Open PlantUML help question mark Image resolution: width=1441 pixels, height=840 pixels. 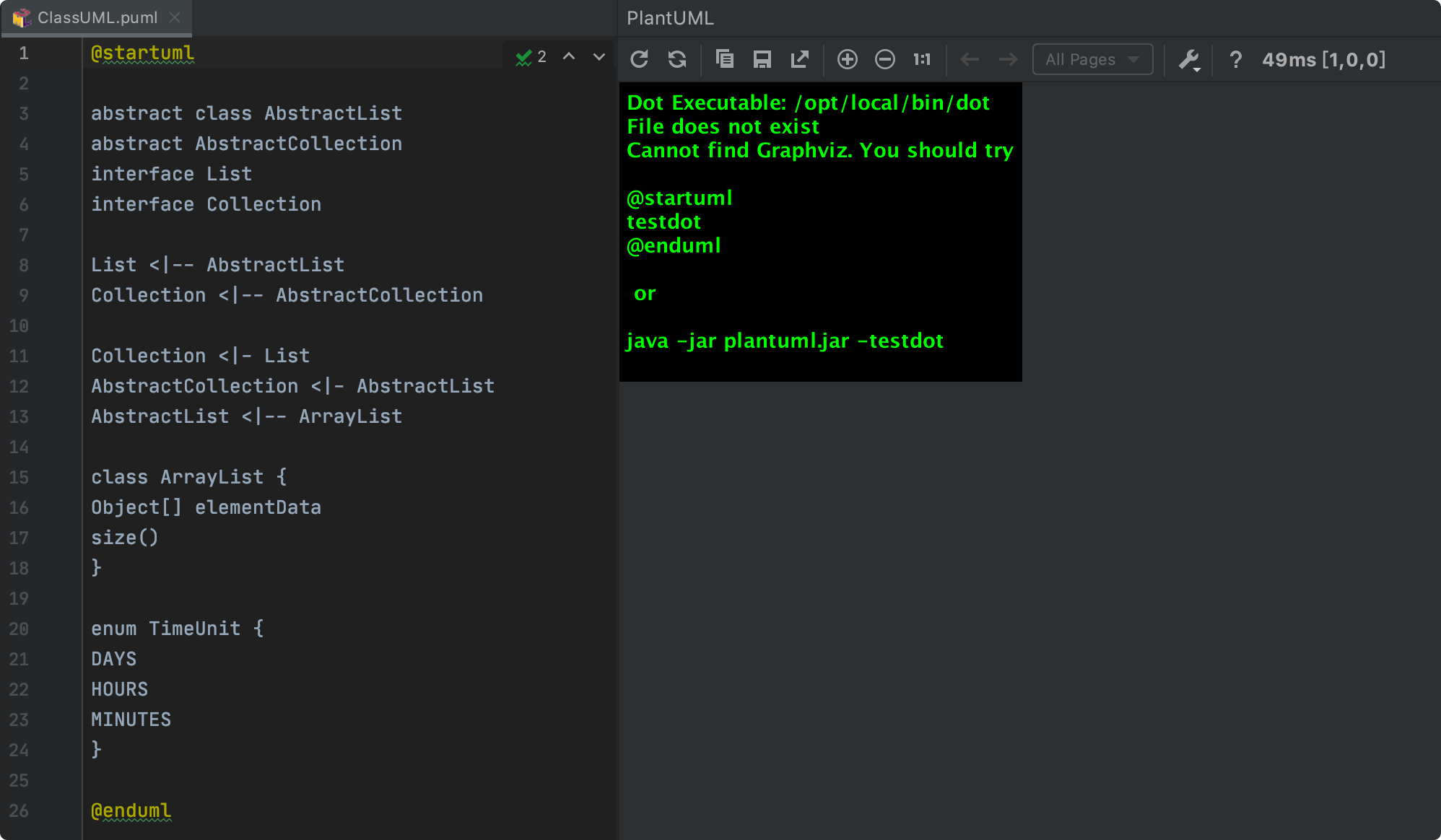1235,59
